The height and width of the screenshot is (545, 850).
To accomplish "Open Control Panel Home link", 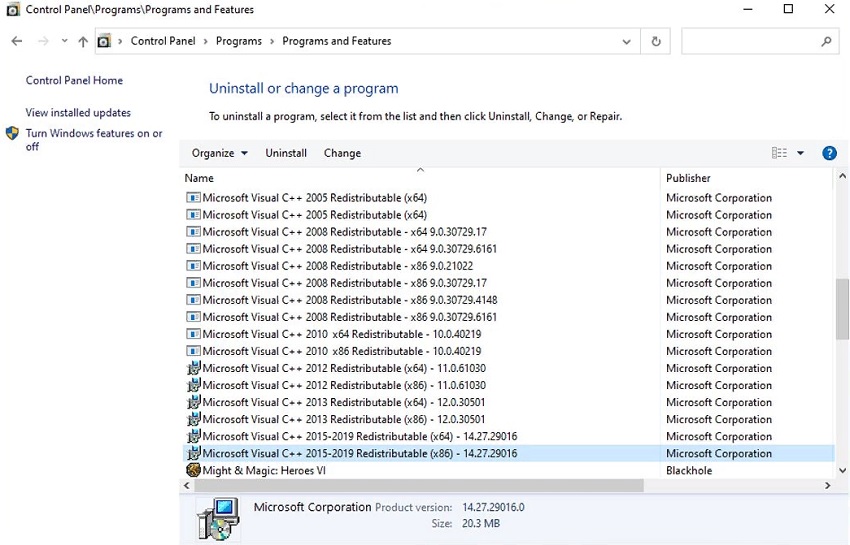I will 74,80.
